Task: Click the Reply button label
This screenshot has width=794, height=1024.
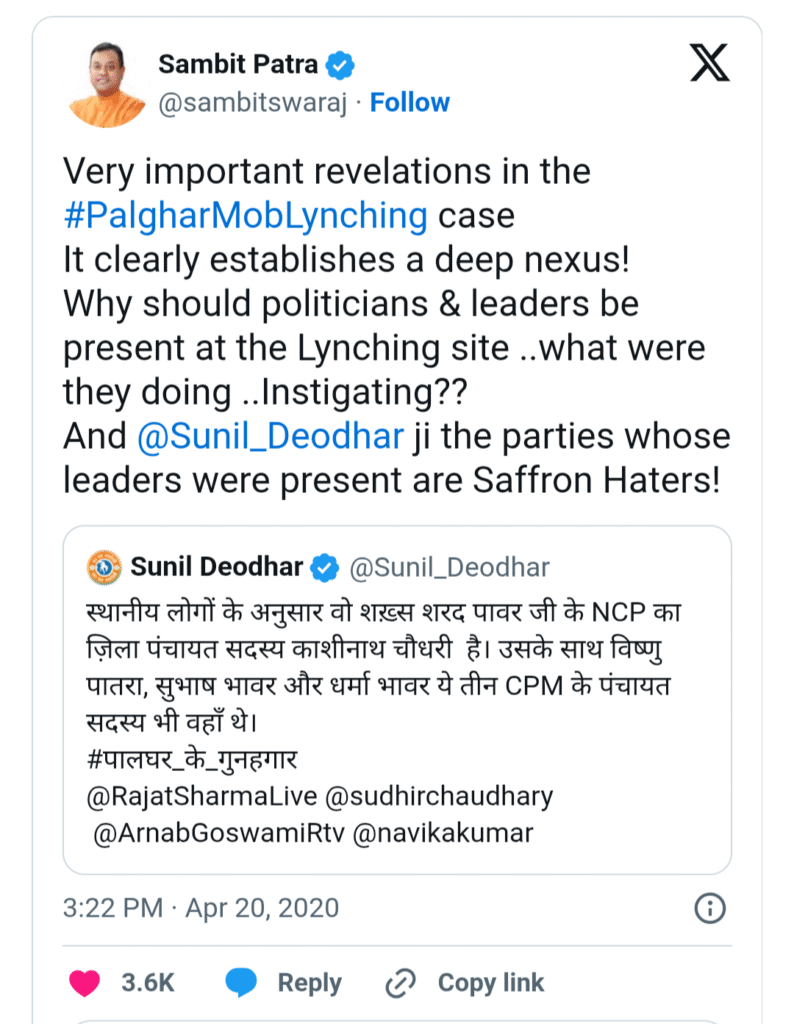Action: pos(309,983)
